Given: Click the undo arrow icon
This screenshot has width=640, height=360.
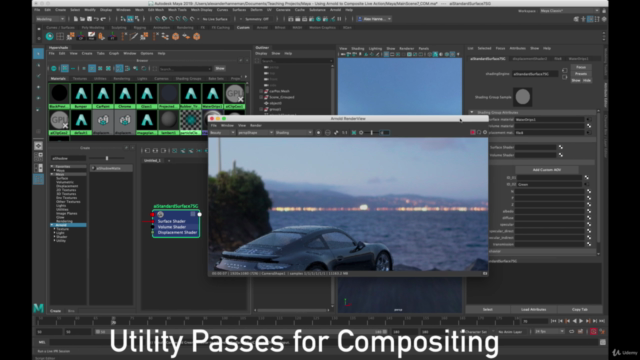Looking at the screenshot, I should pos(96,19).
